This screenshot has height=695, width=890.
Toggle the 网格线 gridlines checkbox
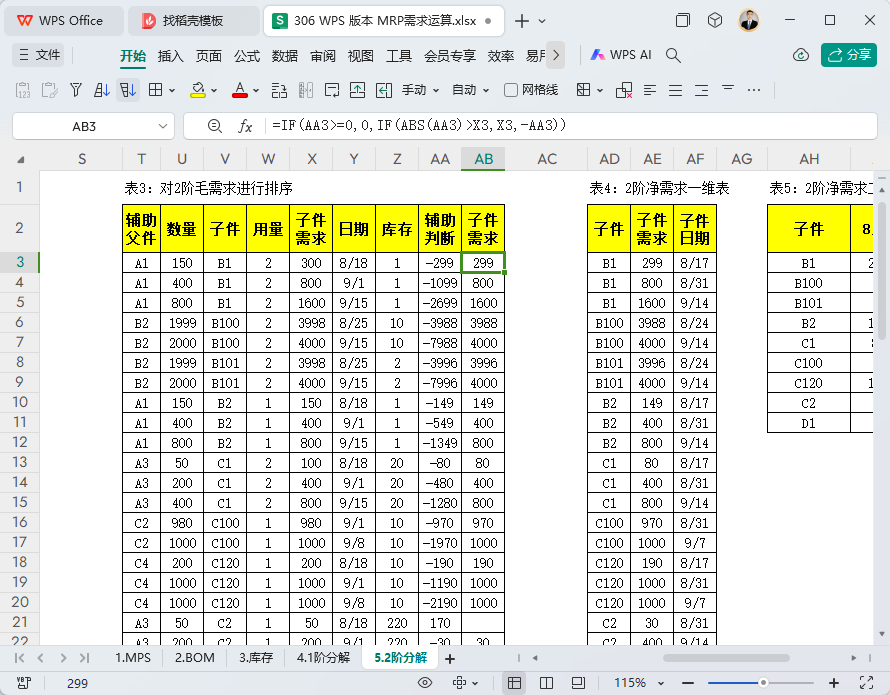511,90
